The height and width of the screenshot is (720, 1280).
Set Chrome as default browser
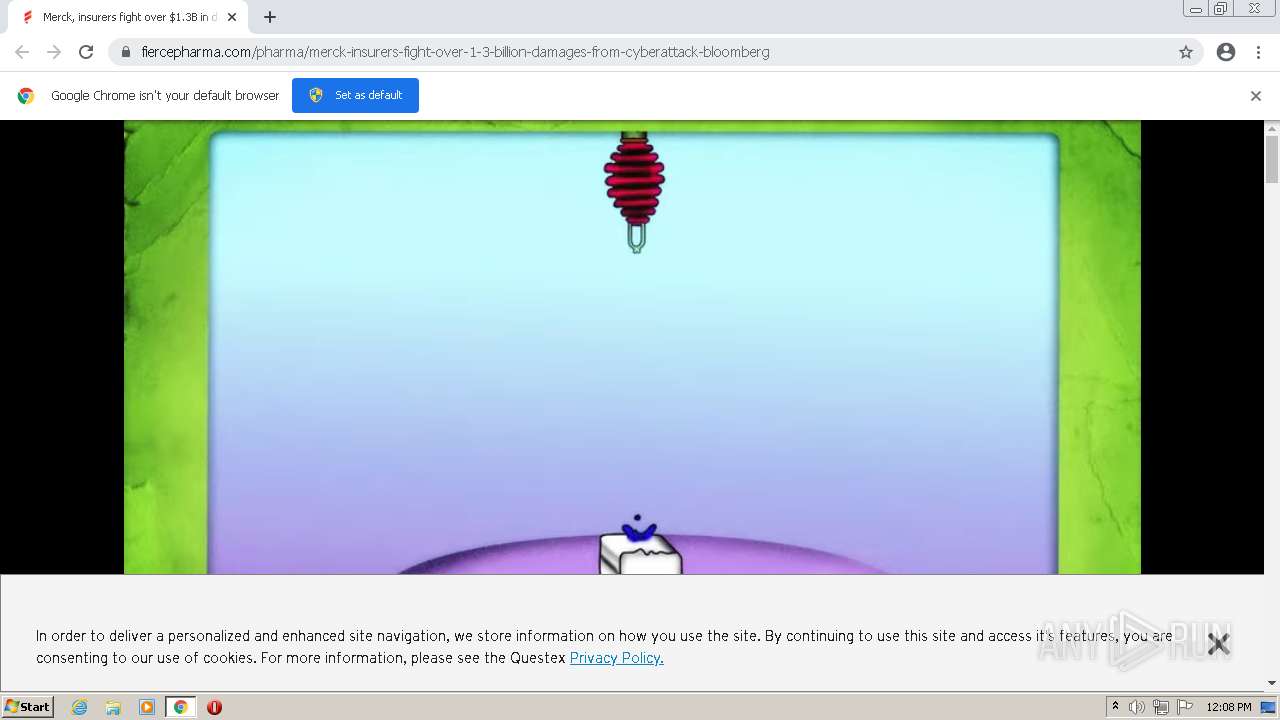coord(355,95)
